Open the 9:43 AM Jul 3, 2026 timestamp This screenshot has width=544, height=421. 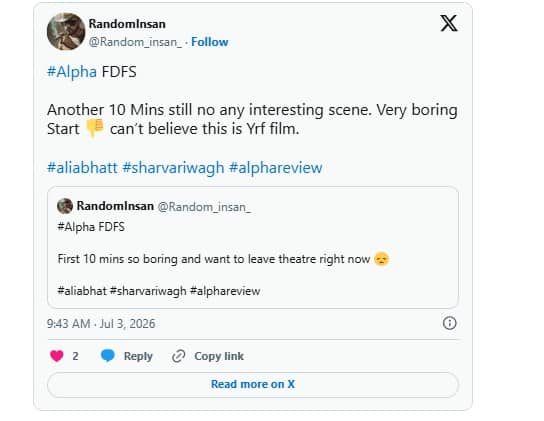click(x=101, y=324)
